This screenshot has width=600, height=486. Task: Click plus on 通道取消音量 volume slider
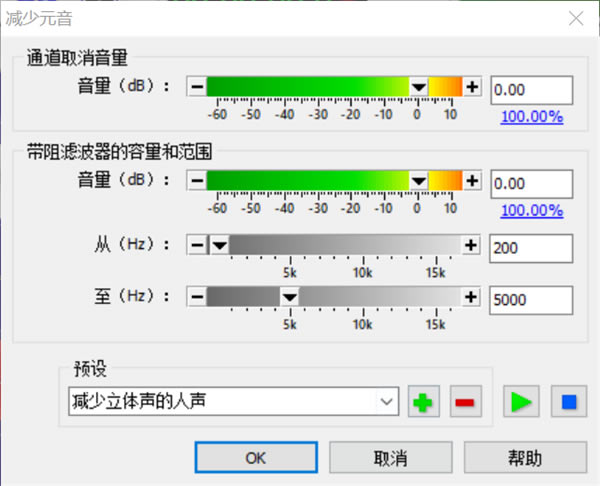click(x=473, y=87)
